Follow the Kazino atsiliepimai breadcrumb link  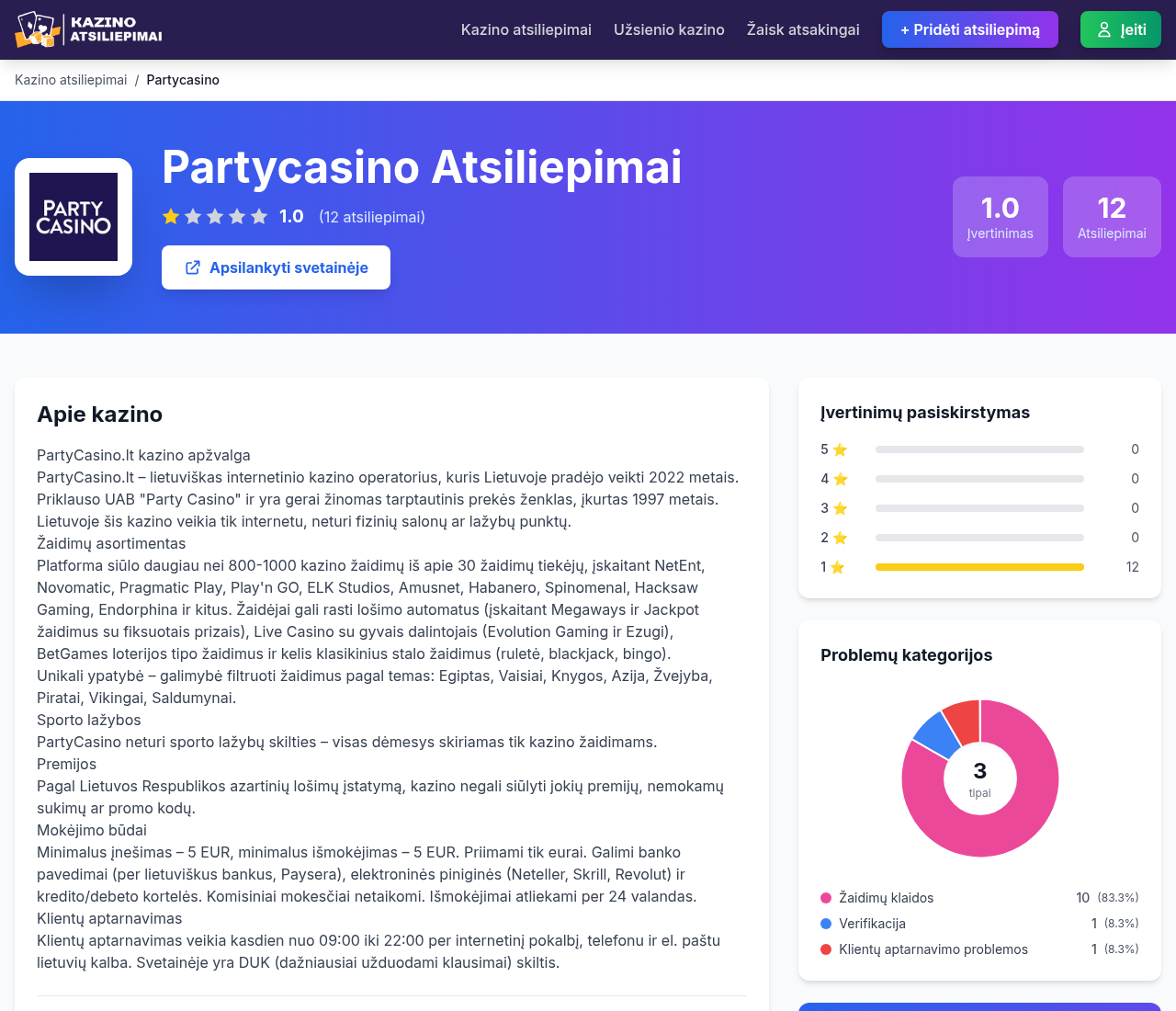pos(71,80)
